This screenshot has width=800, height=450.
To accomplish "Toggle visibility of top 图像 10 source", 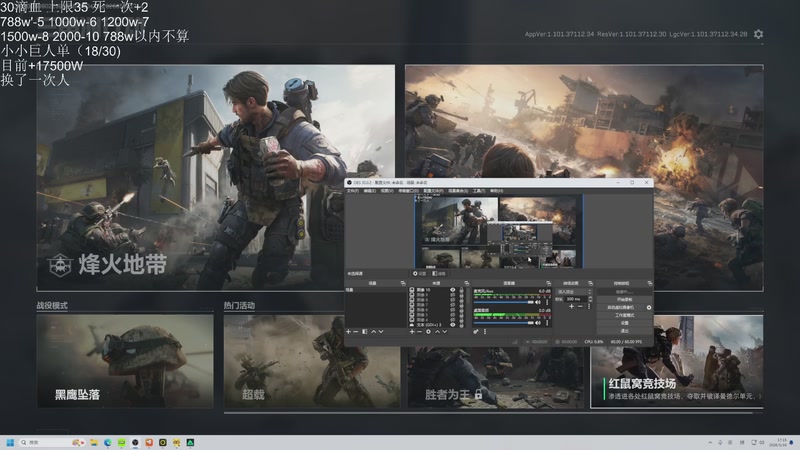I will pyautogui.click(x=453, y=290).
